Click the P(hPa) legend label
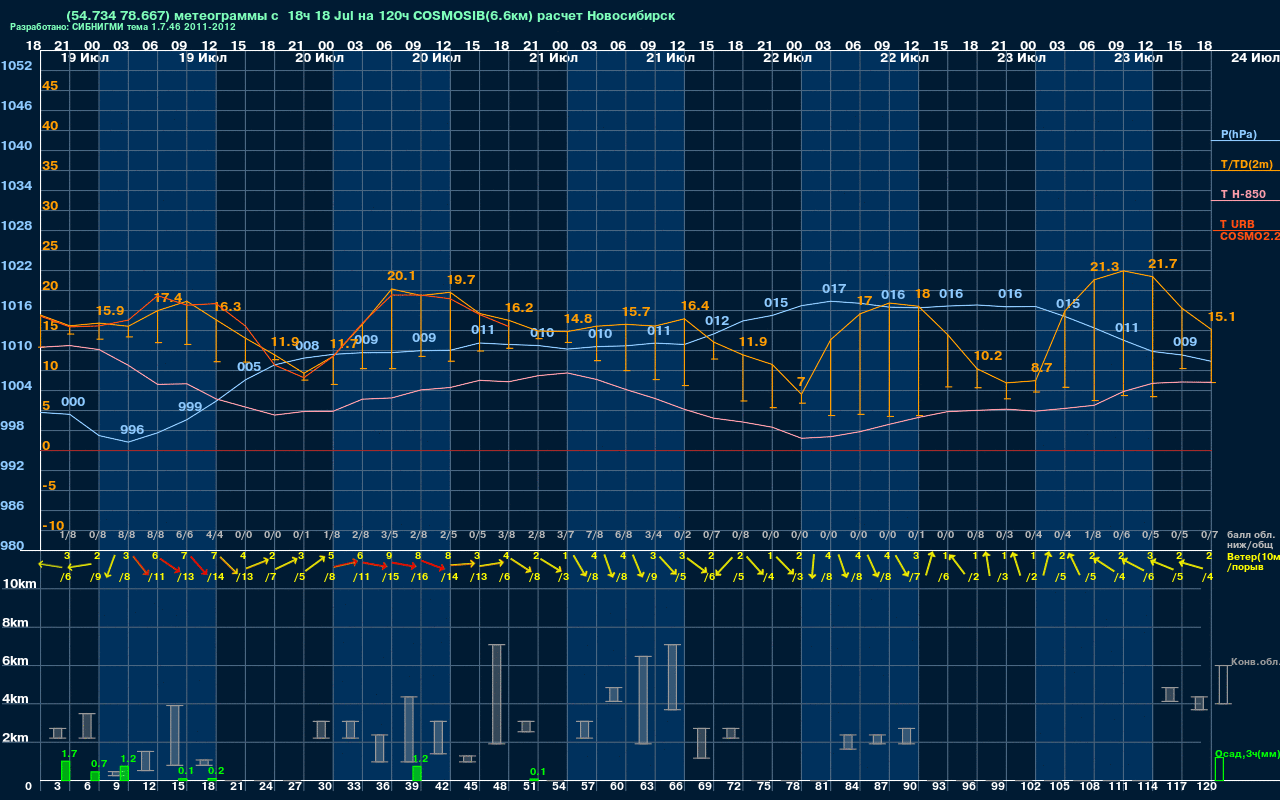1280x800 pixels. coord(1238,134)
